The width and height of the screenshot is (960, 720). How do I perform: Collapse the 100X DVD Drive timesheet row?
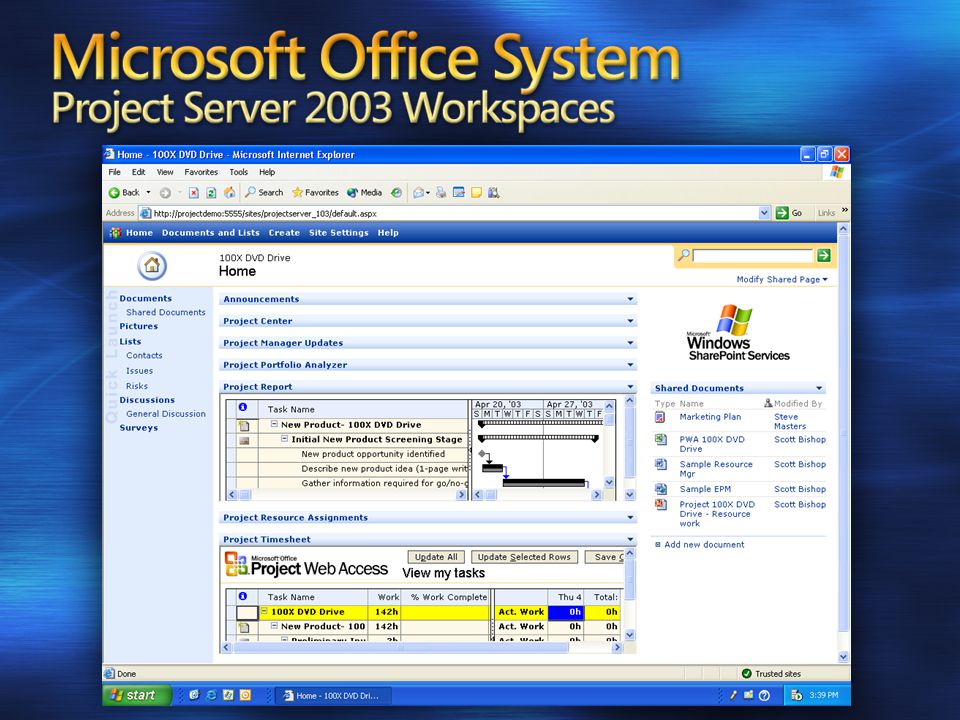[264, 611]
